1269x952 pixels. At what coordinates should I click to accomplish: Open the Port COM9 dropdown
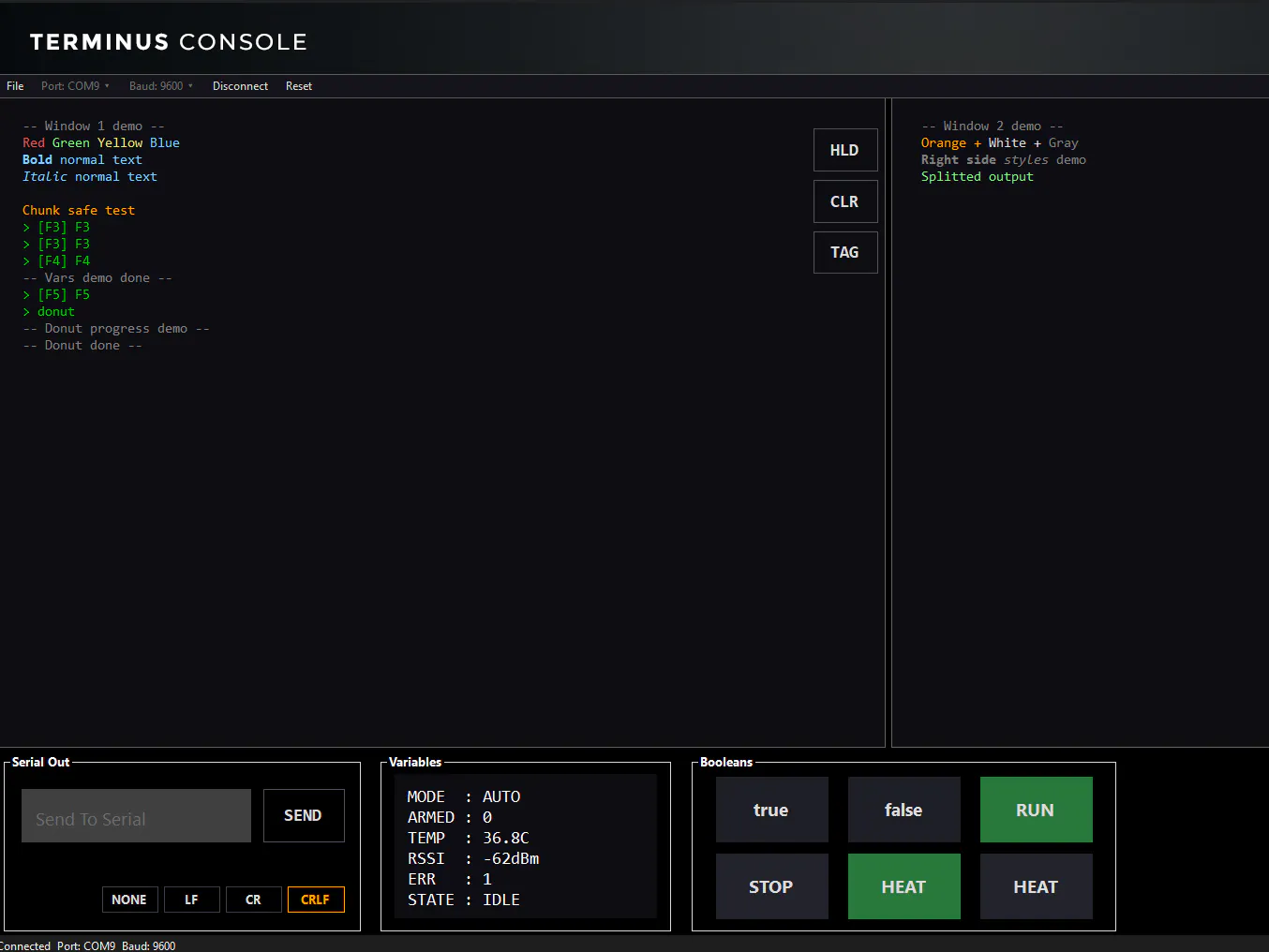[x=75, y=86]
